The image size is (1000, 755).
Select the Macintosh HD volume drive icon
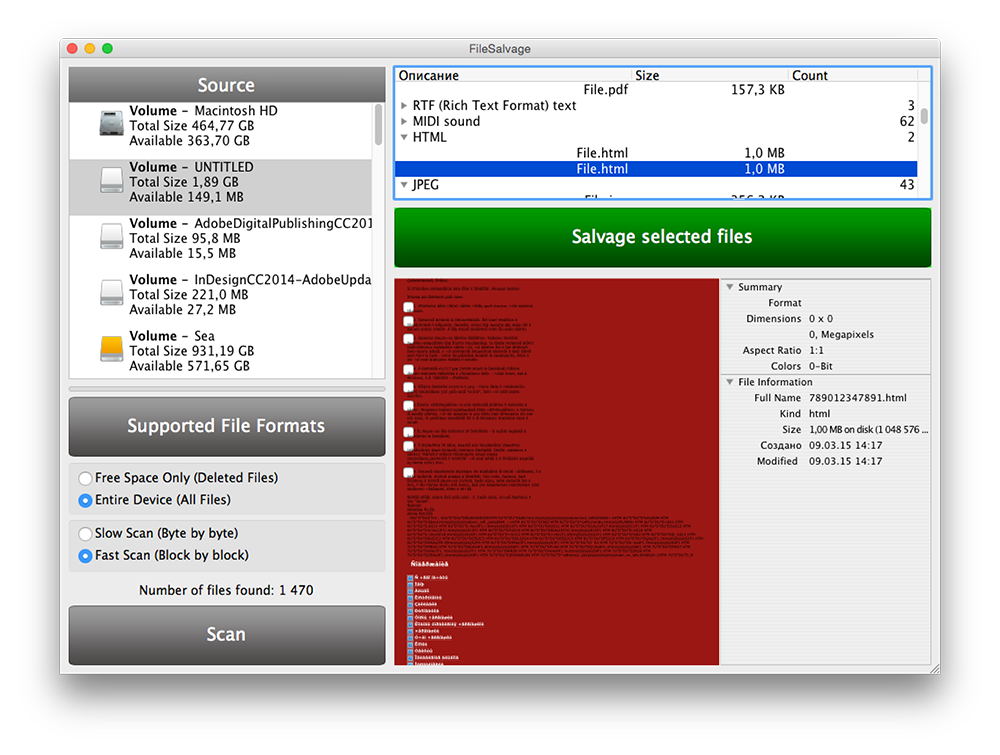tap(112, 124)
